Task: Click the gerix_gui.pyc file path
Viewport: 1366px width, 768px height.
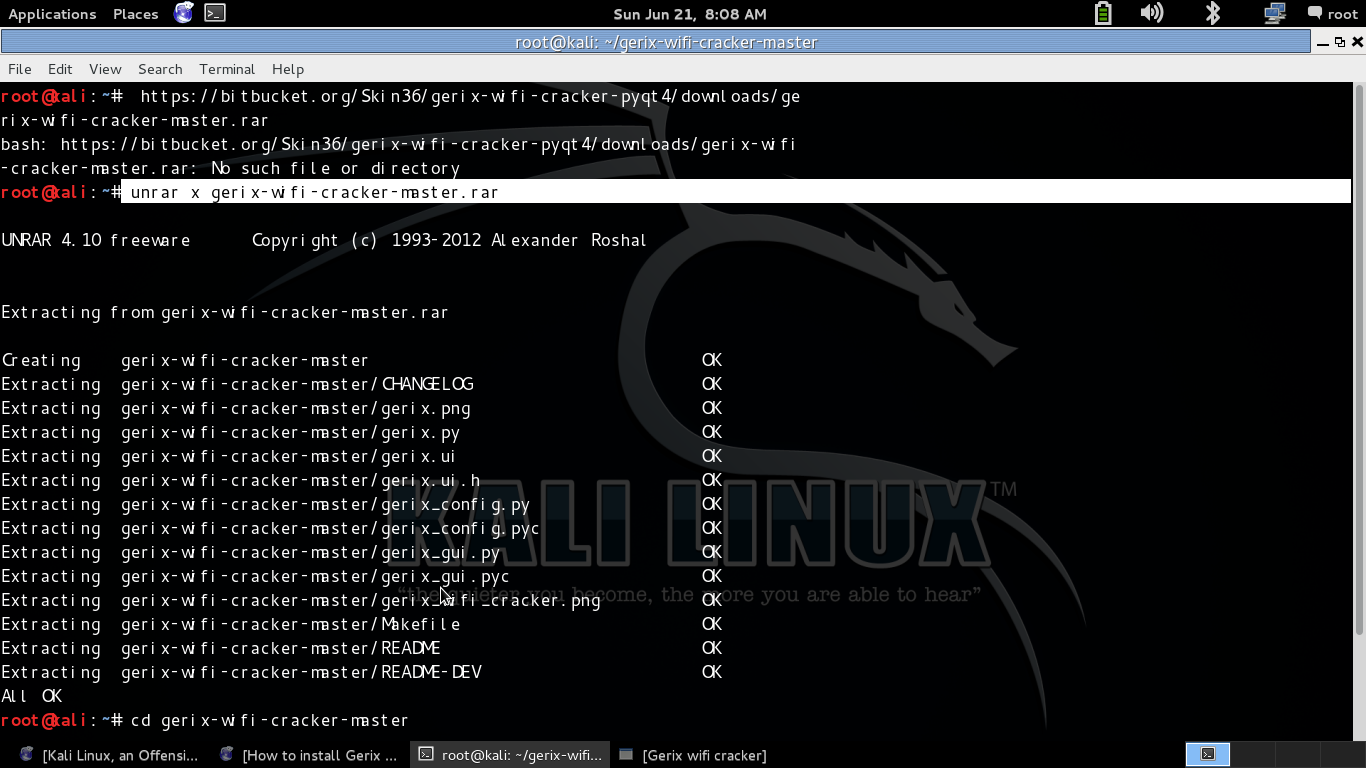Action: 316,576
